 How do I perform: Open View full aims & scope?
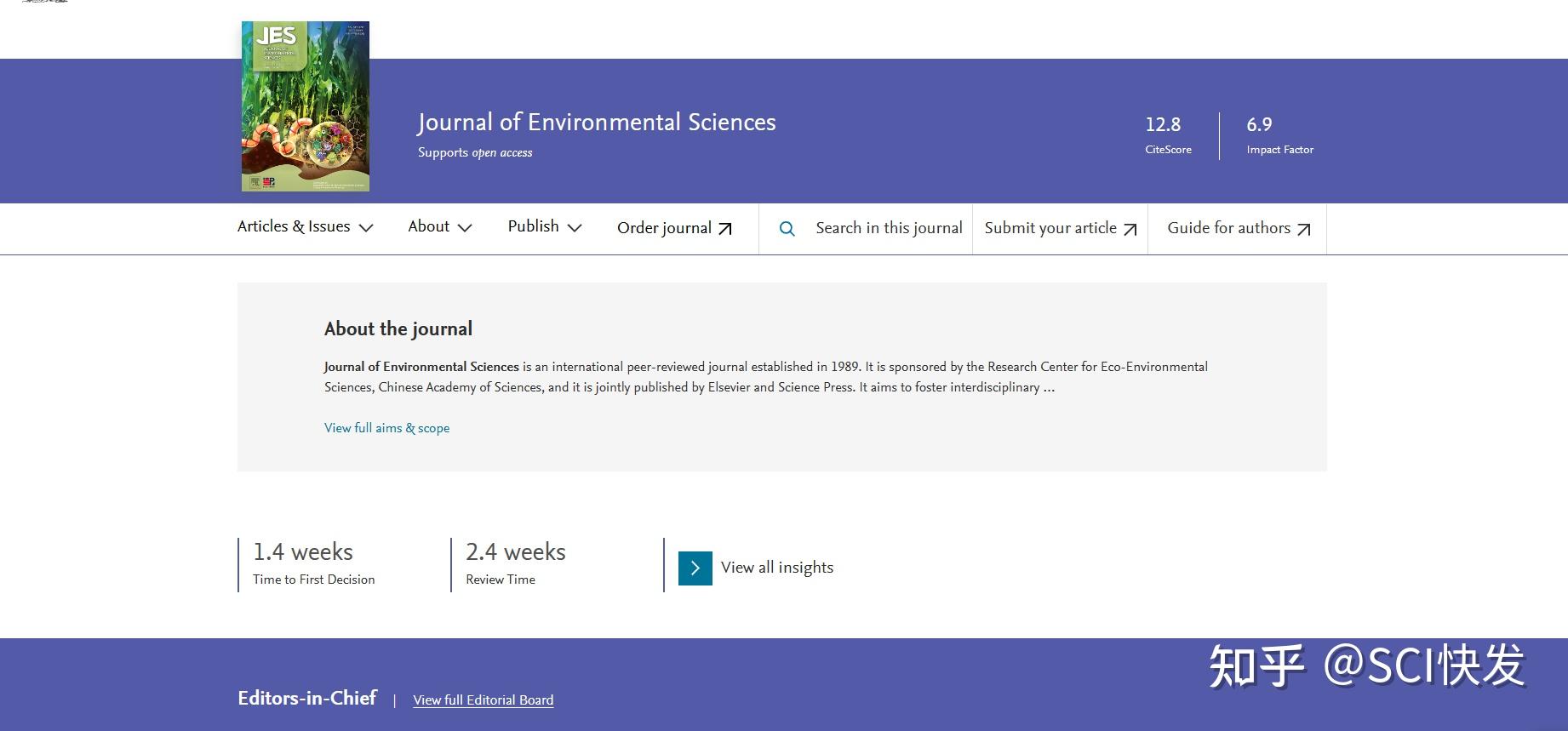click(386, 428)
